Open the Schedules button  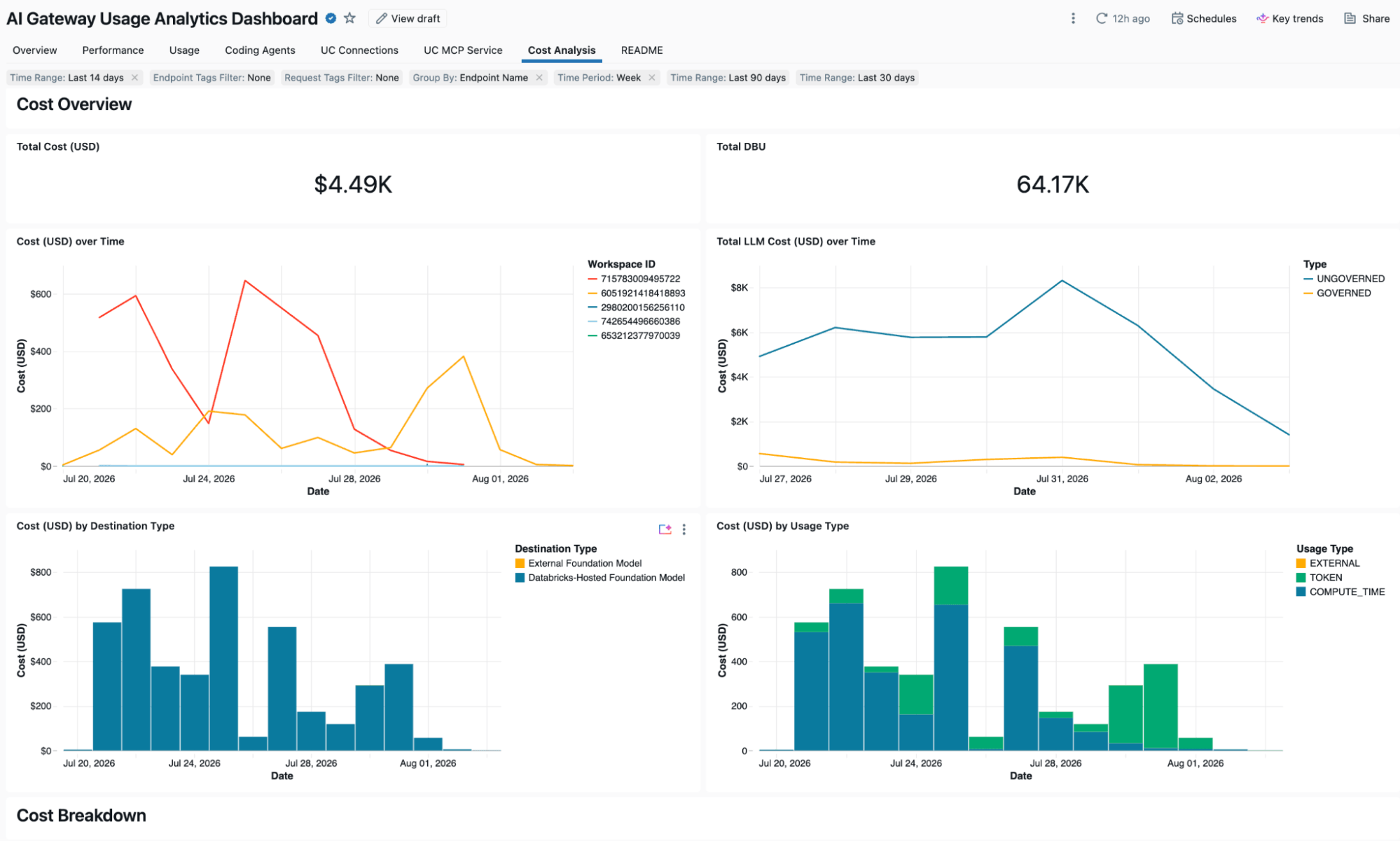click(1204, 18)
